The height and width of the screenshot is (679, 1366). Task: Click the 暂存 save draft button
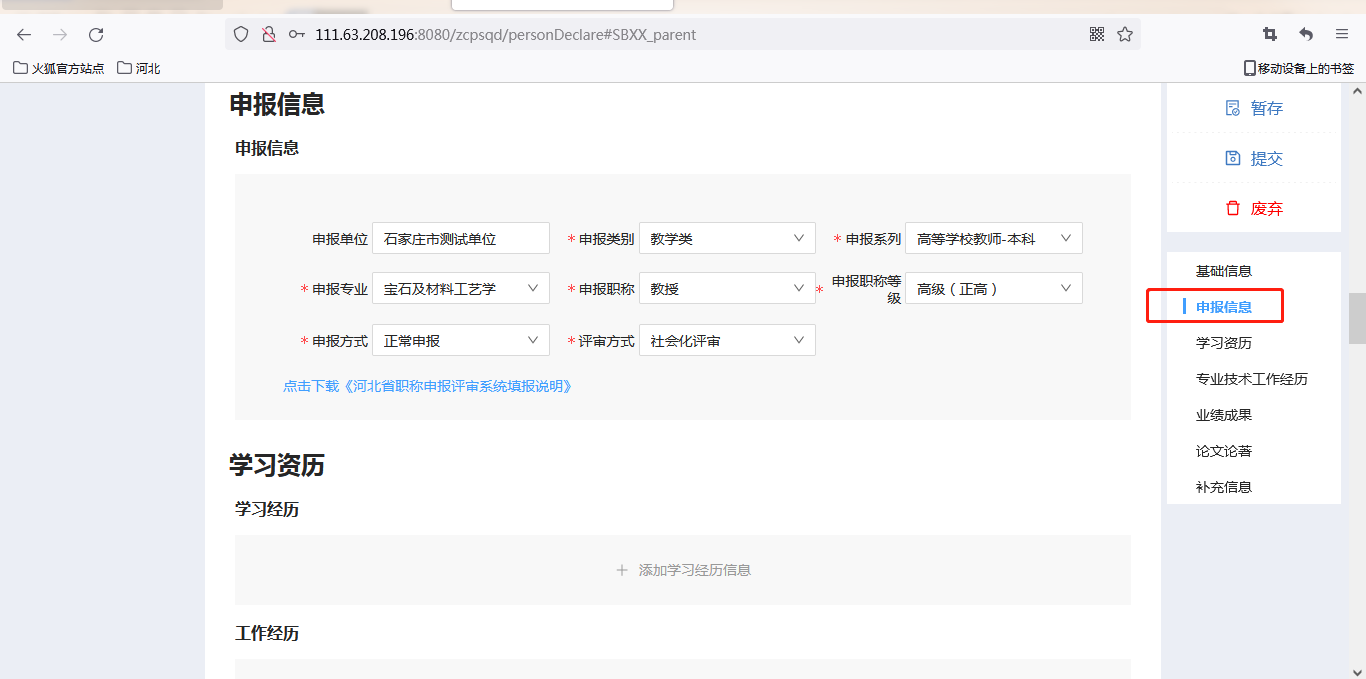[x=1254, y=108]
